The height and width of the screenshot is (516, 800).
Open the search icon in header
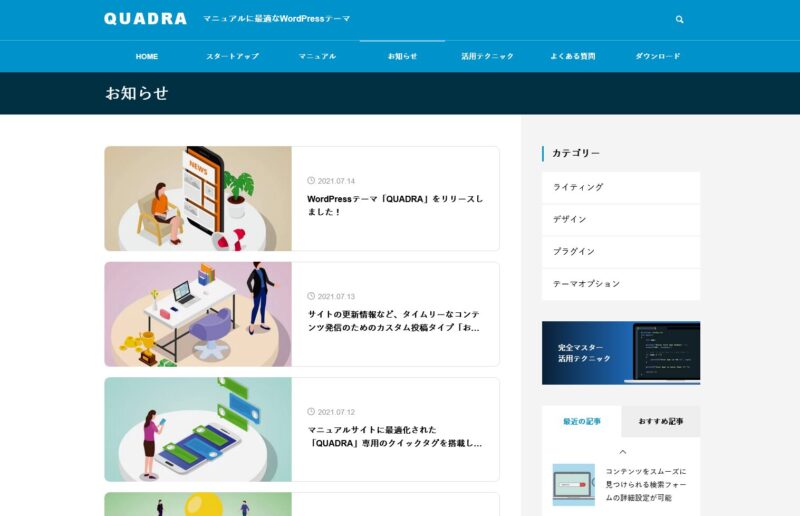pyautogui.click(x=679, y=19)
